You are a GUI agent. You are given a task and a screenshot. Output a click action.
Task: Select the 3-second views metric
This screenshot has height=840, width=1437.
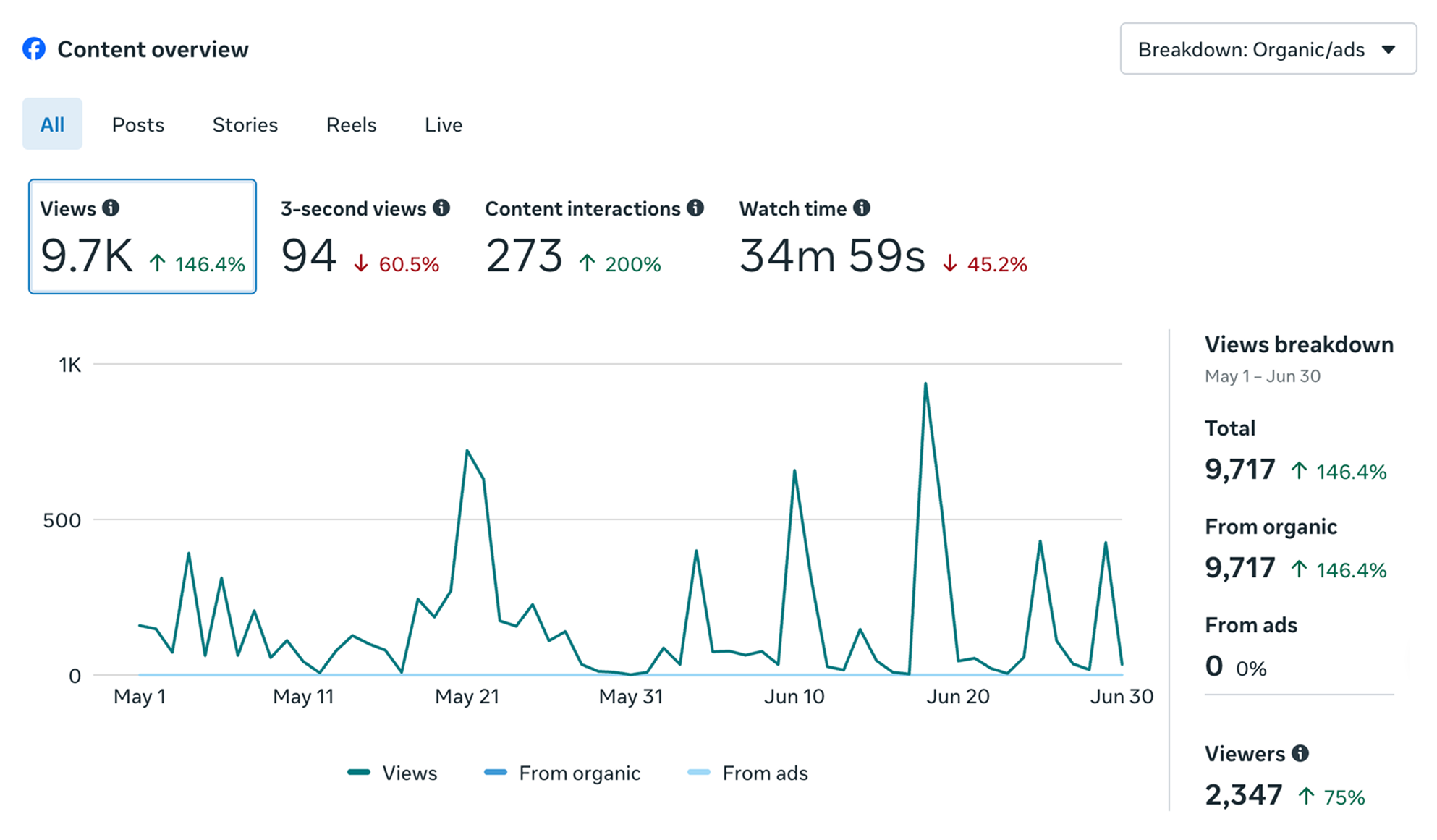365,237
